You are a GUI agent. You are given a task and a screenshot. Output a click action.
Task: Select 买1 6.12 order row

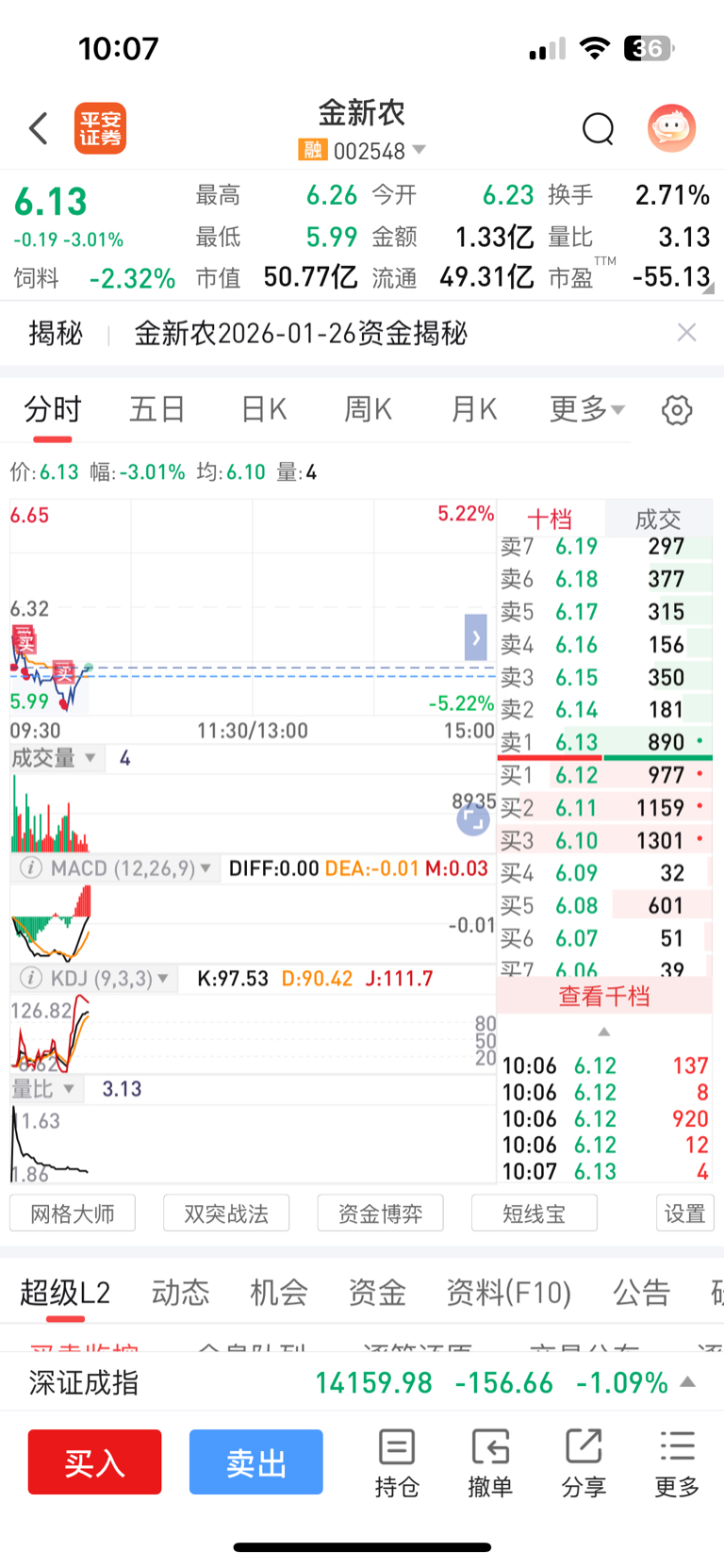click(x=604, y=775)
